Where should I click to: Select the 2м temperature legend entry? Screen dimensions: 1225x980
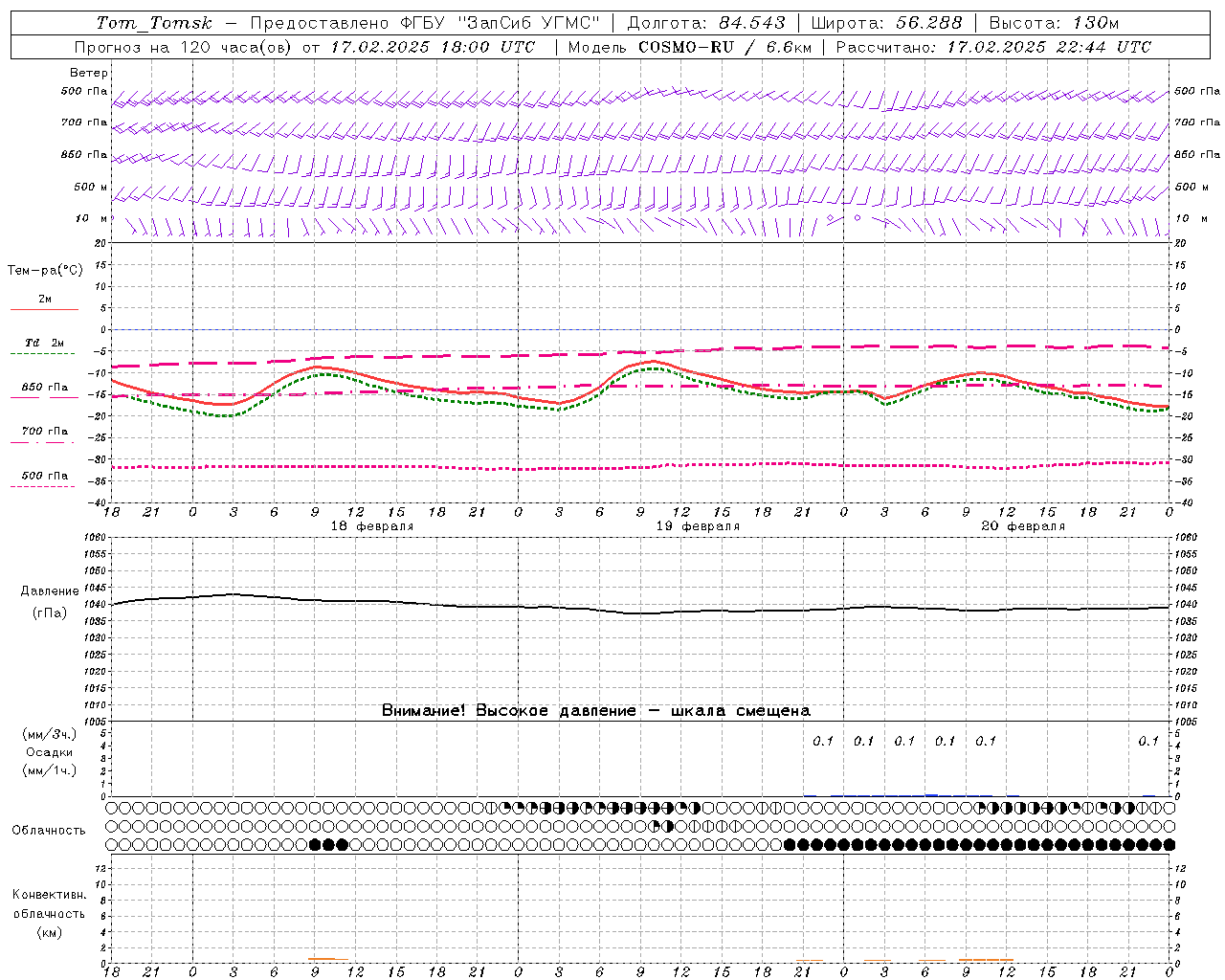45,299
